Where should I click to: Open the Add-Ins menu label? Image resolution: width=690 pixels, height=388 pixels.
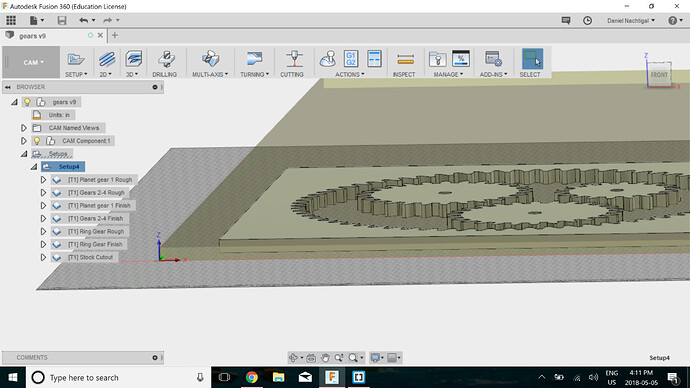(493, 75)
